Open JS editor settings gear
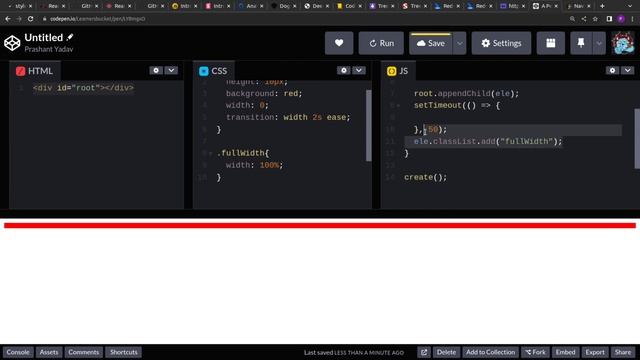The image size is (640, 360). tap(612, 70)
